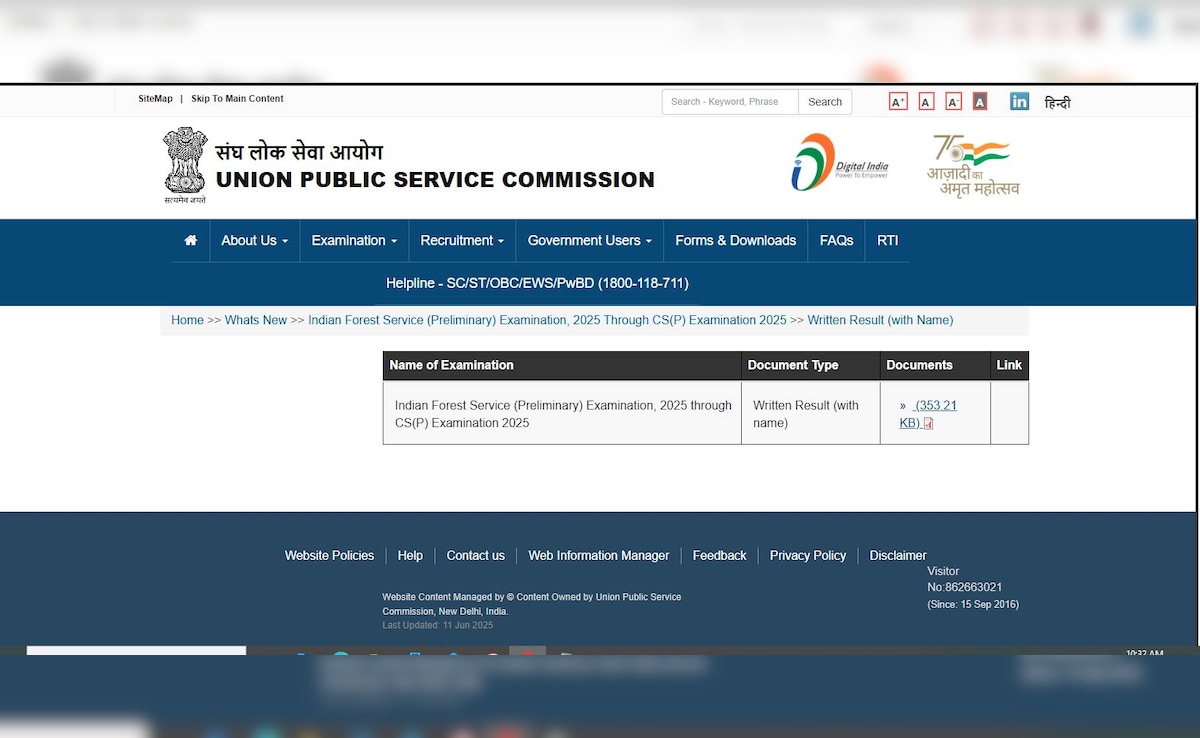1200x738 pixels.
Task: Open Whats New breadcrumb link
Action: tap(256, 320)
